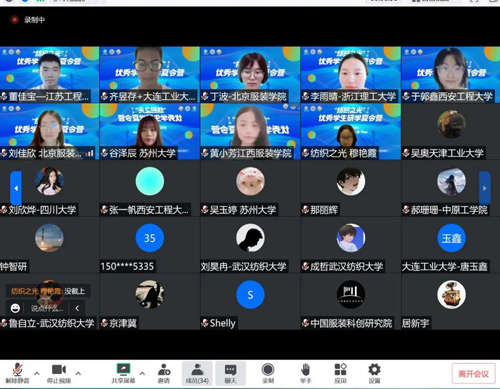The image size is (500, 389).
Task: Expand share screen options arrow
Action: tap(142, 373)
